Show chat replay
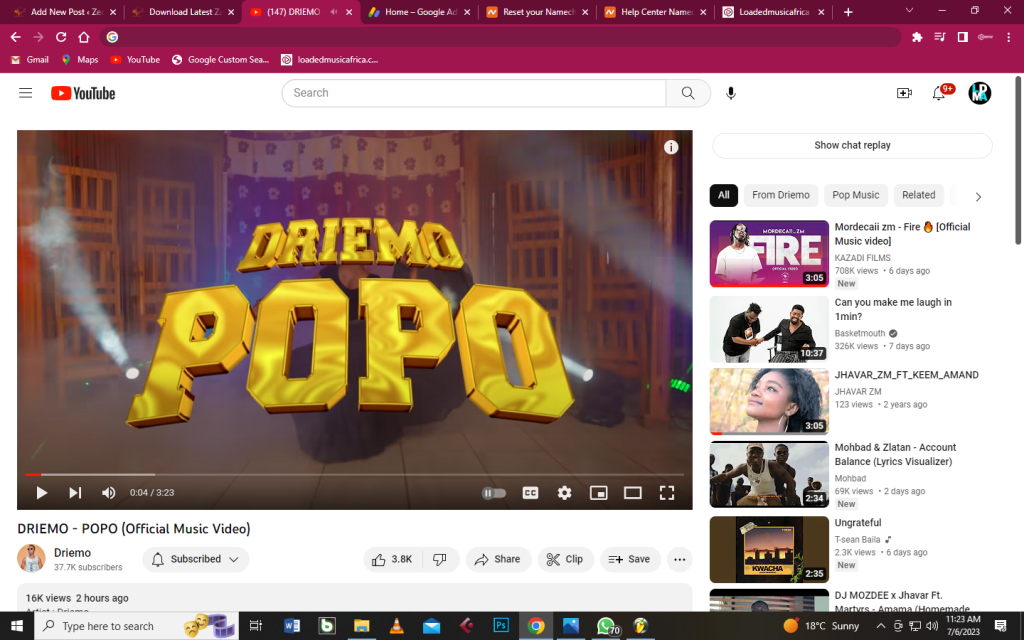The height and width of the screenshot is (640, 1024). [x=852, y=145]
